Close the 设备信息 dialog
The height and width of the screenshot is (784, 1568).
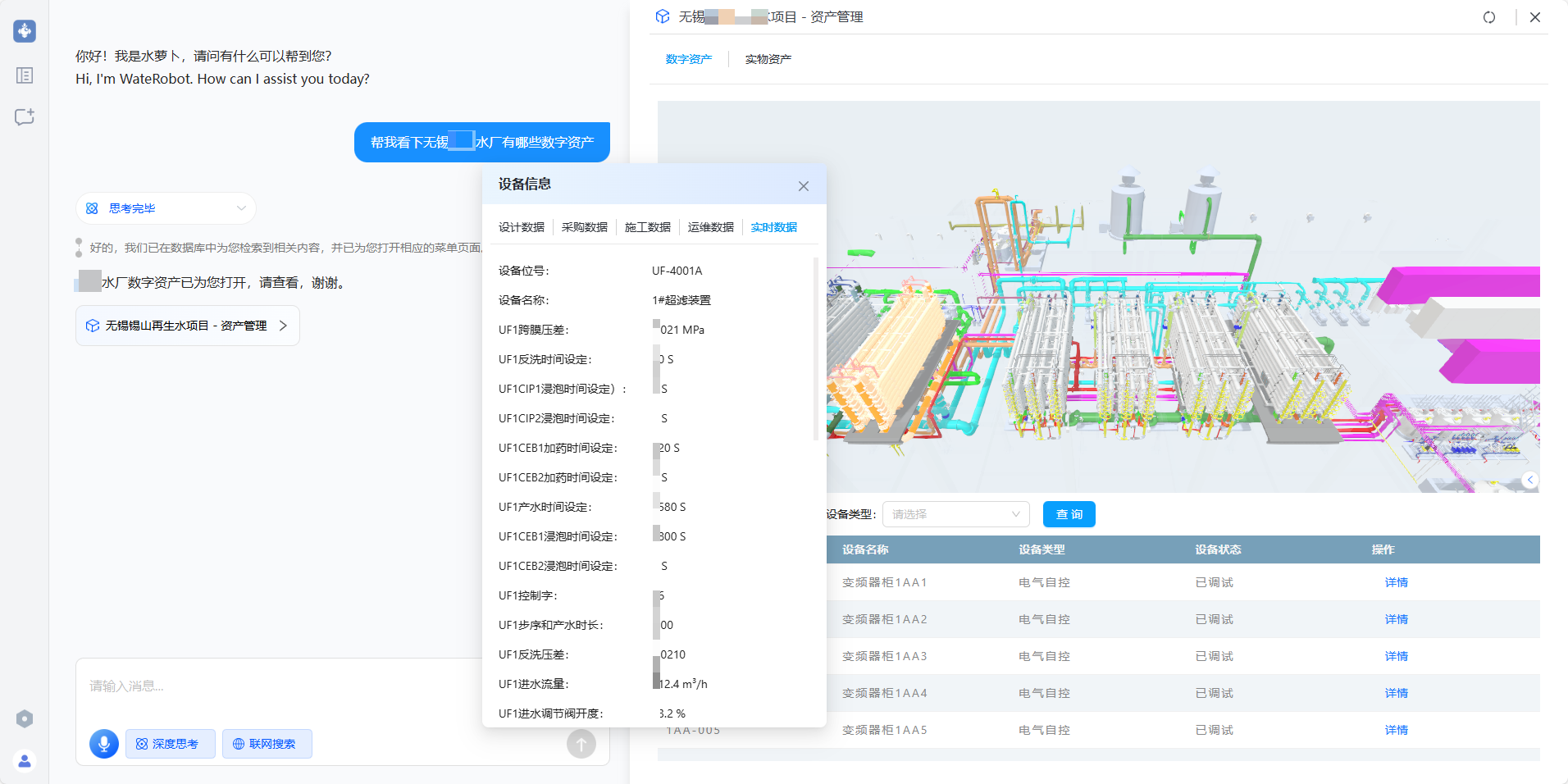[804, 186]
